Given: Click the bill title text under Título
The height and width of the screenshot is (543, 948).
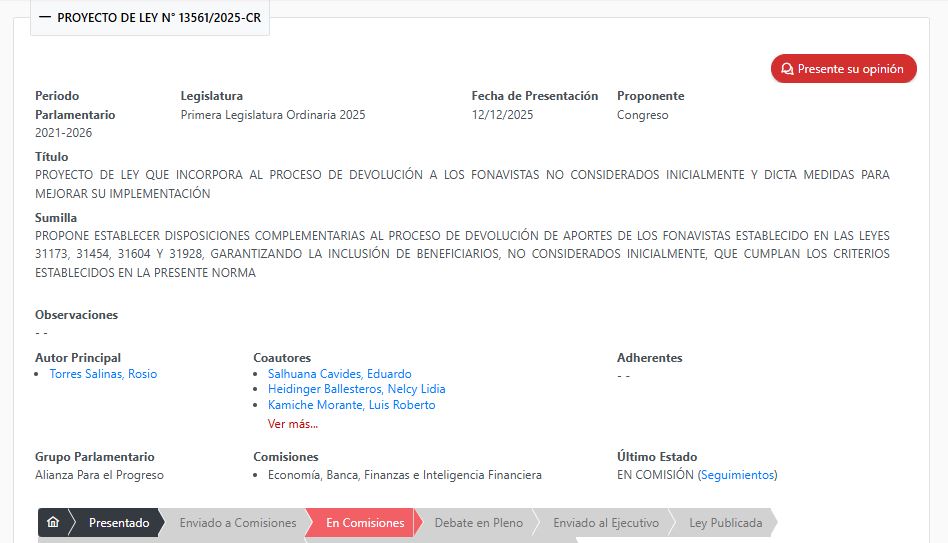Looking at the screenshot, I should click(462, 184).
